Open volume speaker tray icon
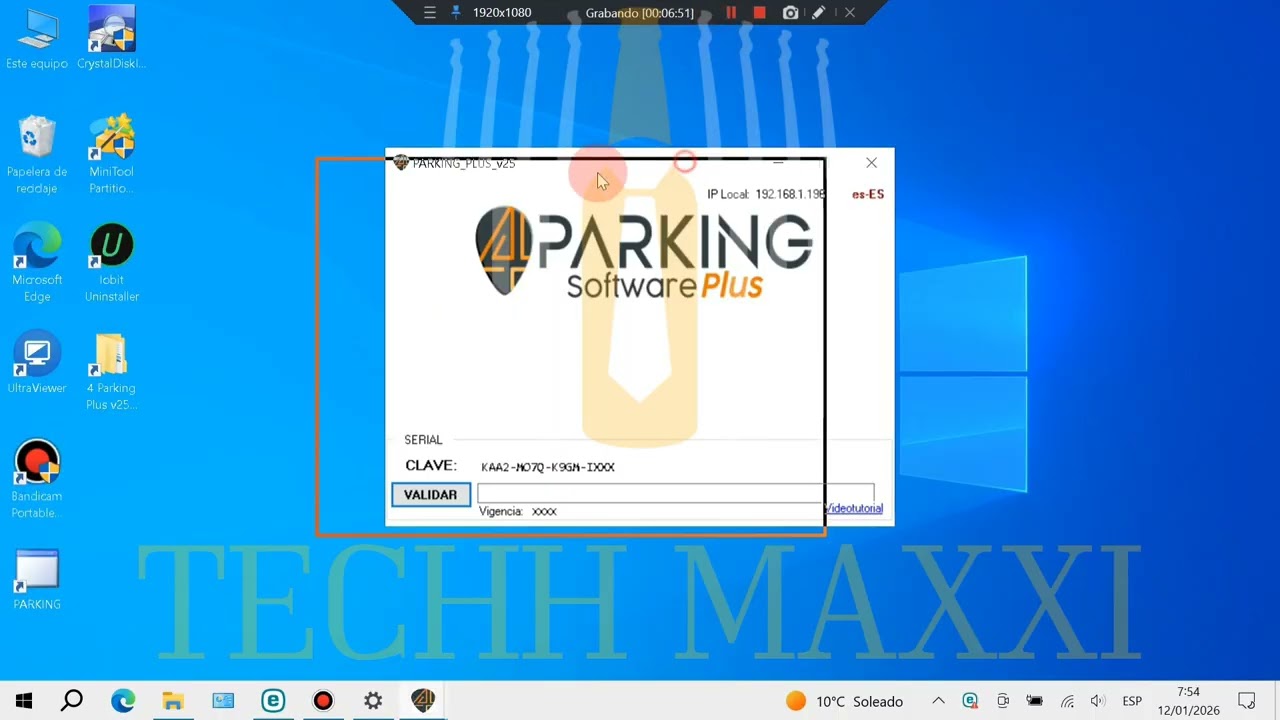Viewport: 1280px width, 720px height. (x=1098, y=701)
